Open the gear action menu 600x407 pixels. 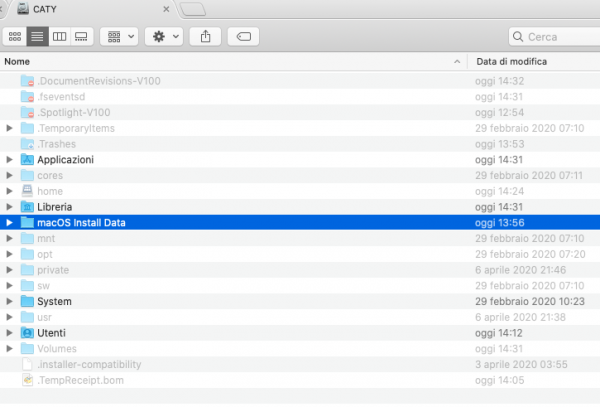[x=164, y=37]
